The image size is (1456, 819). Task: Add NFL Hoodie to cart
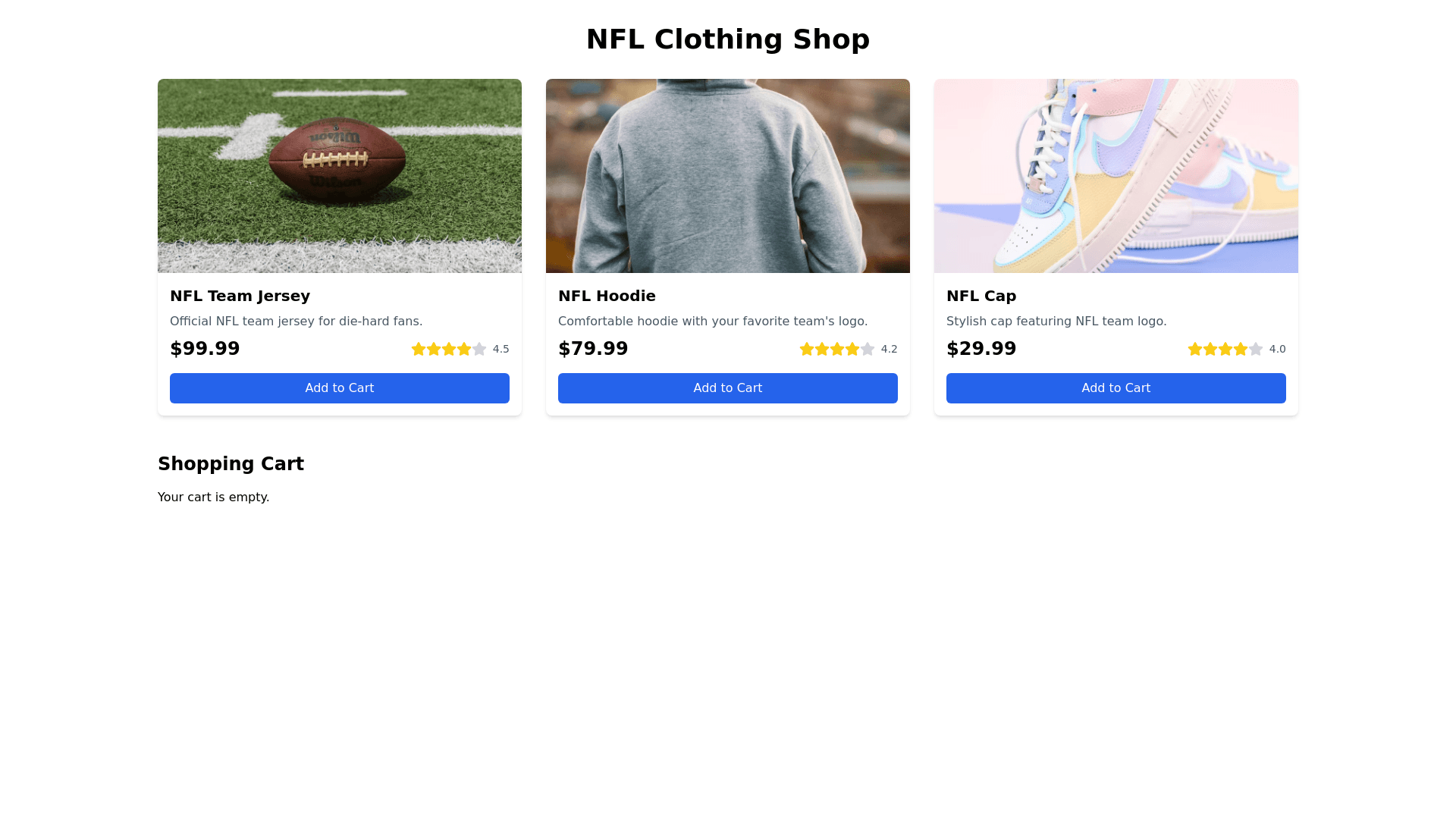tap(728, 388)
